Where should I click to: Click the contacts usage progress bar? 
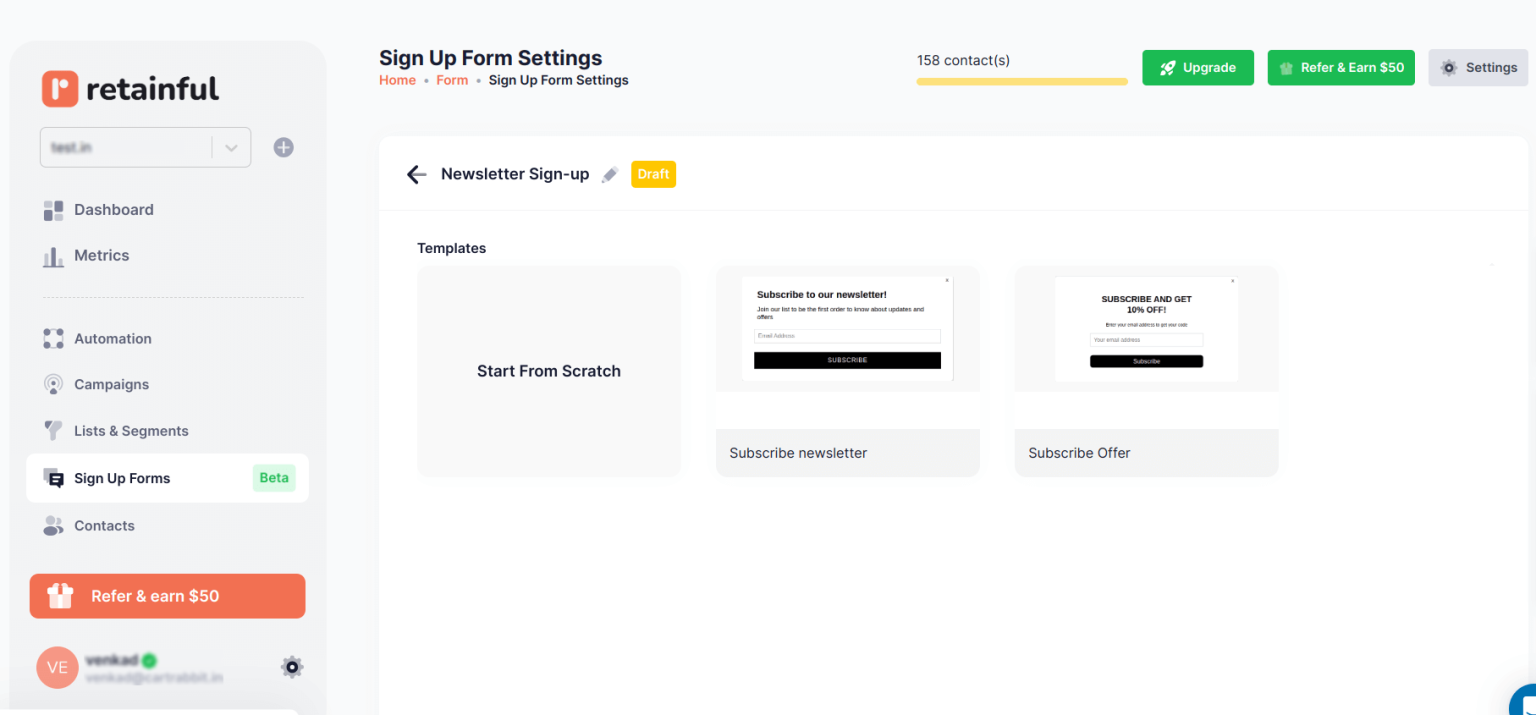point(1021,80)
